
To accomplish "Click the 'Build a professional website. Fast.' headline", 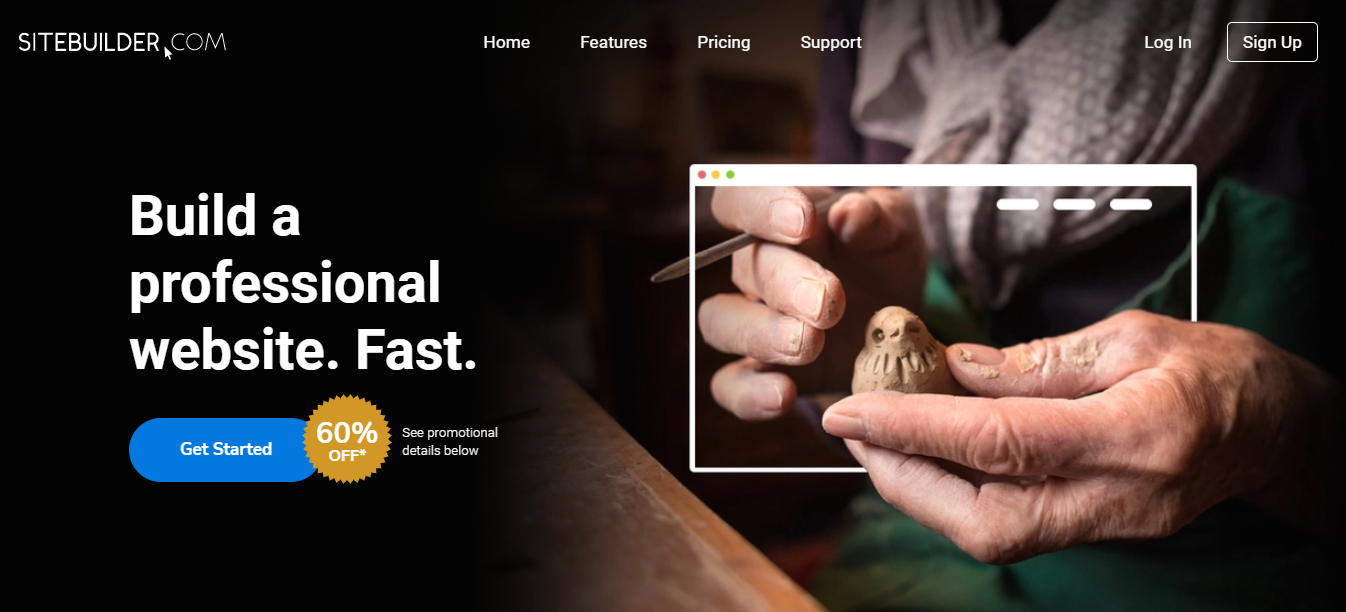I will point(304,283).
